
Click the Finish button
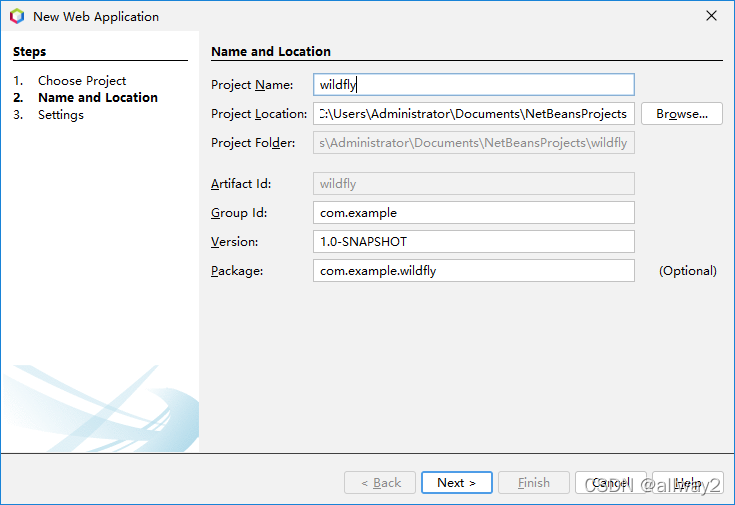(x=533, y=482)
